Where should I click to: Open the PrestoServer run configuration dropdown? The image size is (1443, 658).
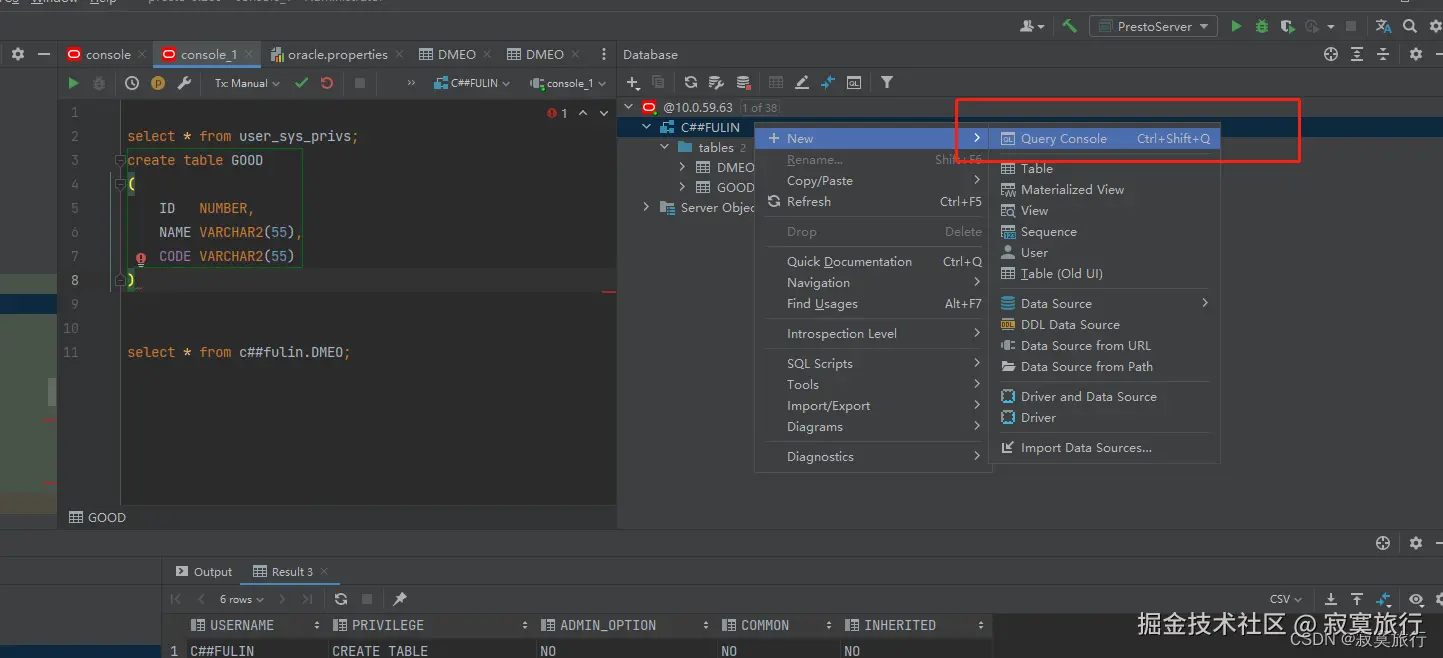(x=1153, y=27)
